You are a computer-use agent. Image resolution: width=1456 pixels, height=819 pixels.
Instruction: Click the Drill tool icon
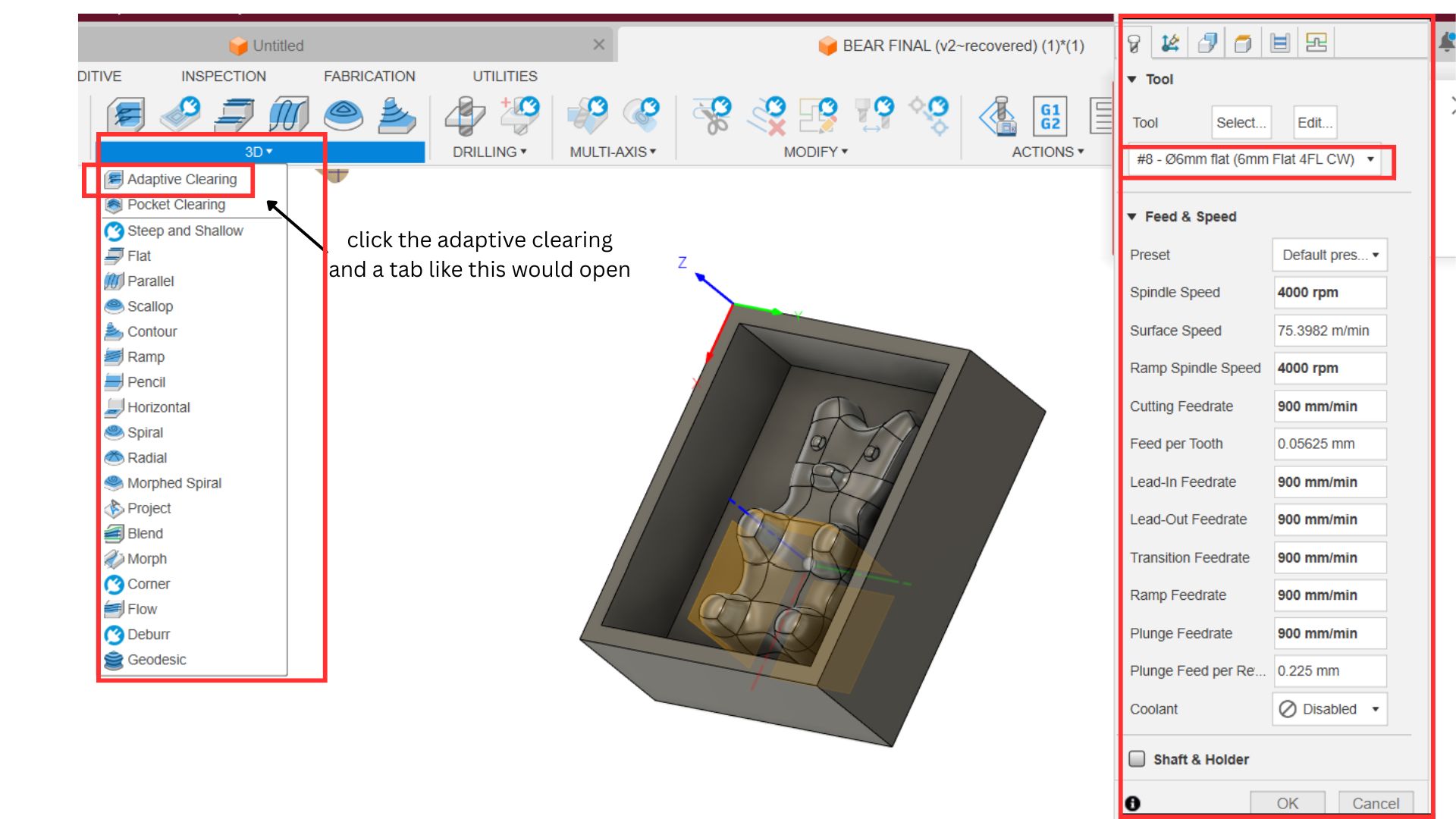tap(465, 116)
